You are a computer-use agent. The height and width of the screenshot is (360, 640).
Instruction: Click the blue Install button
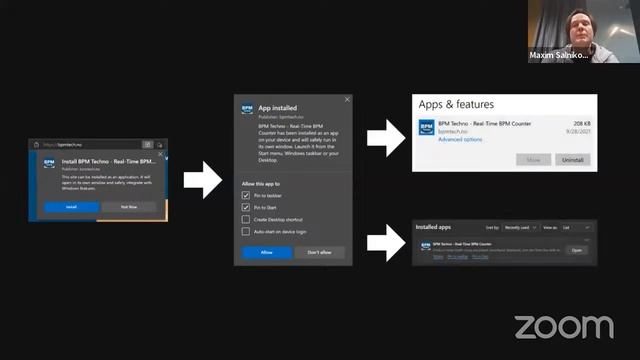(71, 207)
